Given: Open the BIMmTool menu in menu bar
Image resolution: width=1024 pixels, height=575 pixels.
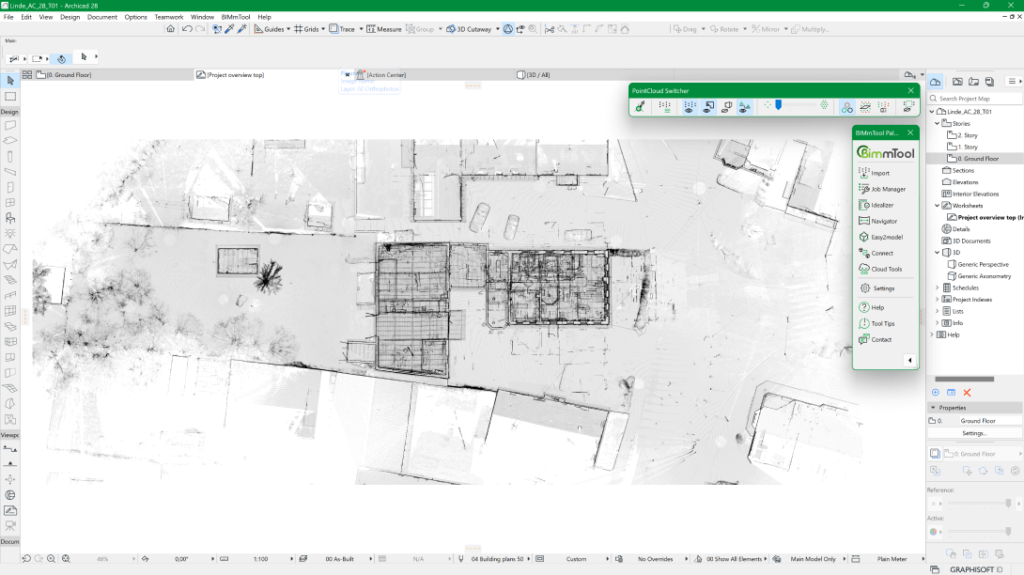Looking at the screenshot, I should (236, 17).
